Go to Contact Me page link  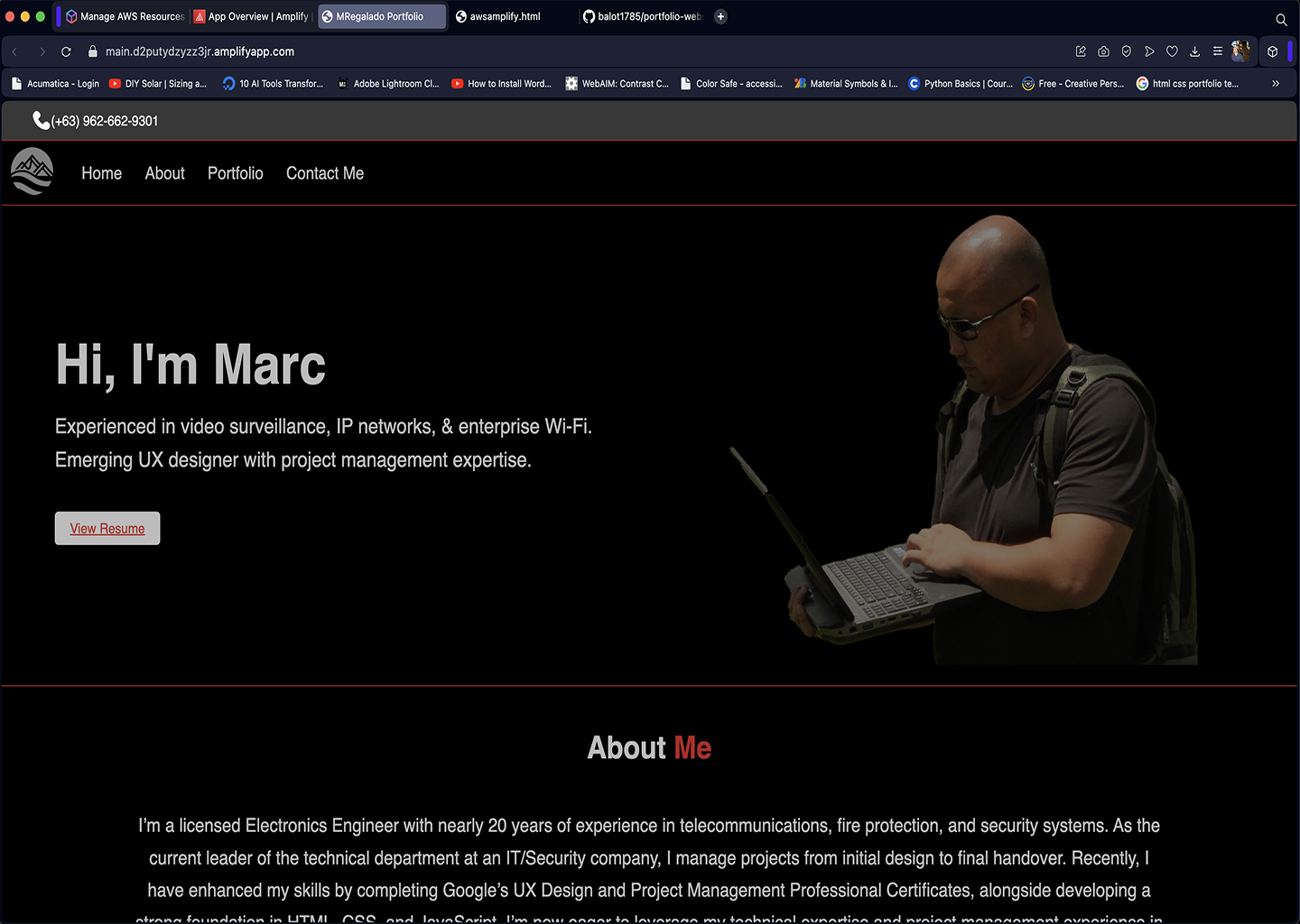tap(325, 173)
